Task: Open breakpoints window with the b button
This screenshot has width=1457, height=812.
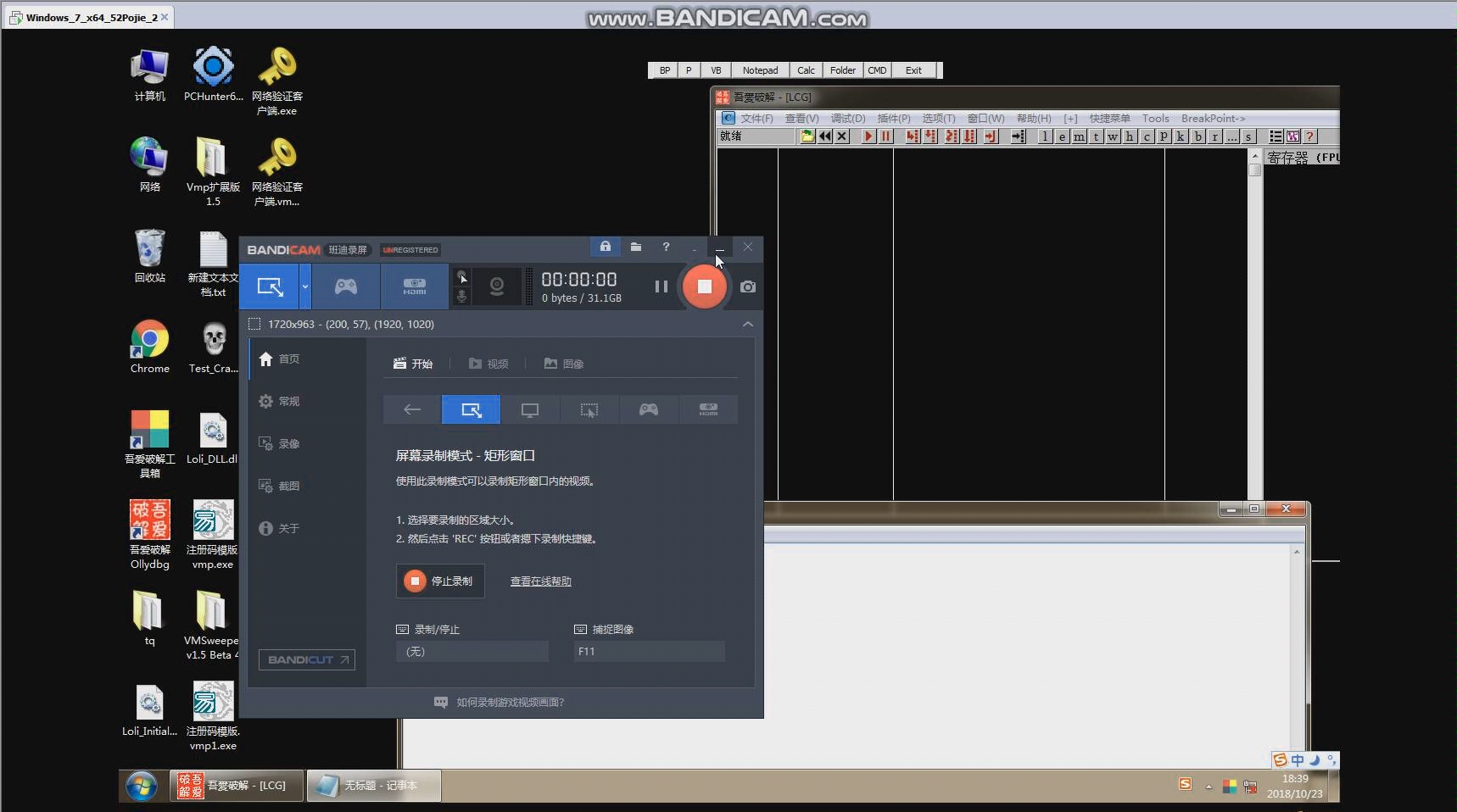Action: pyautogui.click(x=1198, y=136)
